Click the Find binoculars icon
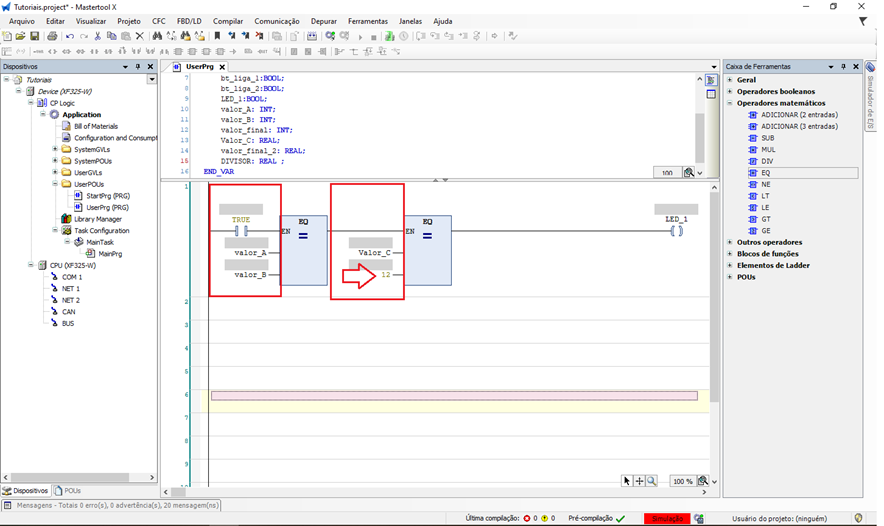The image size is (884, 526). (157, 36)
